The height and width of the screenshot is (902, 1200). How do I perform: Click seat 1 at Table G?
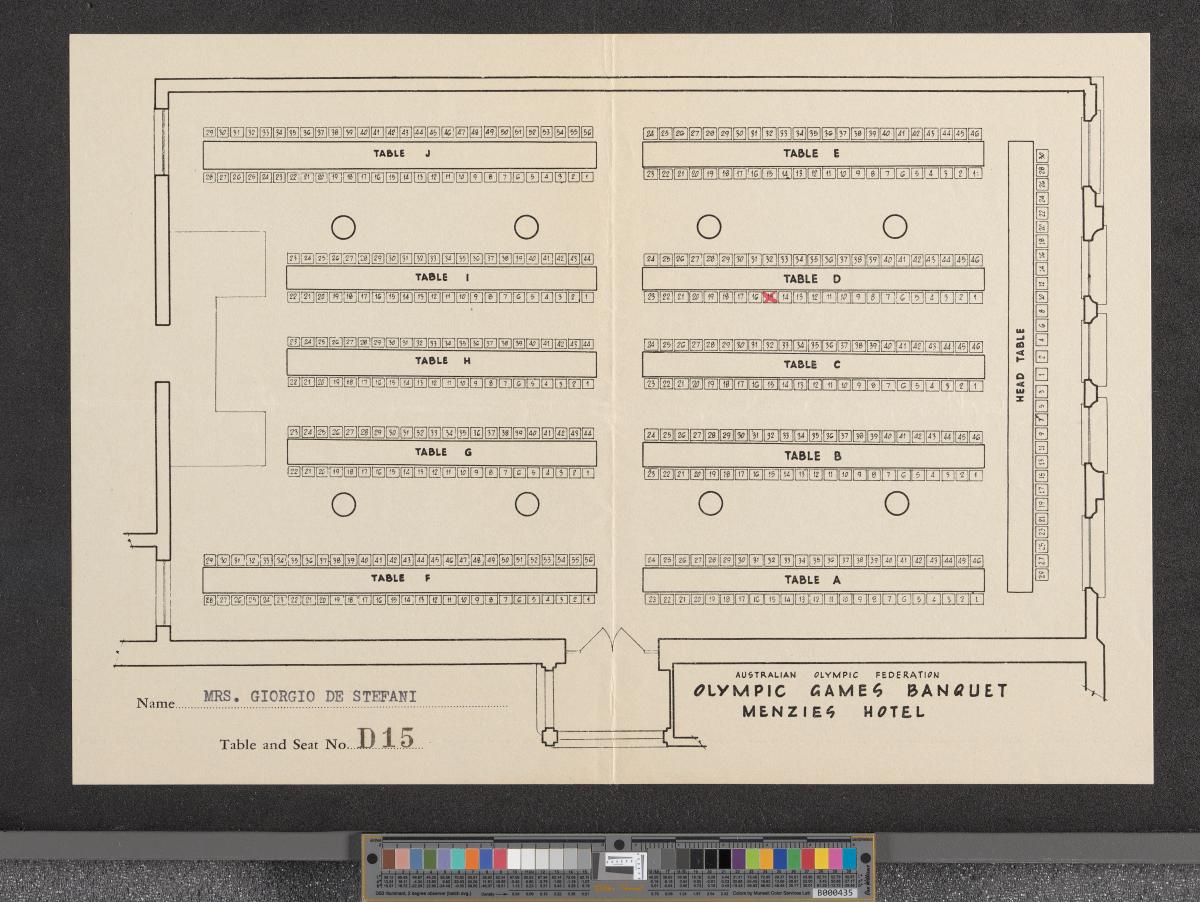(588, 472)
